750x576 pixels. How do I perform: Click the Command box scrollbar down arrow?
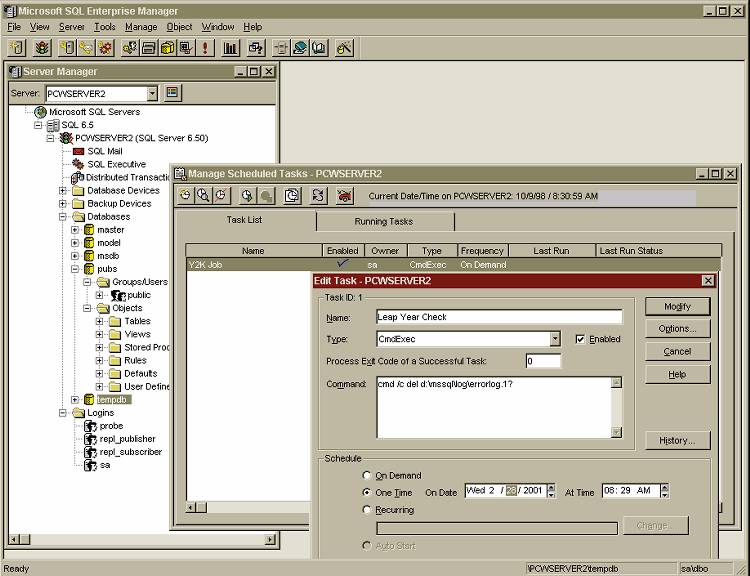[617, 432]
